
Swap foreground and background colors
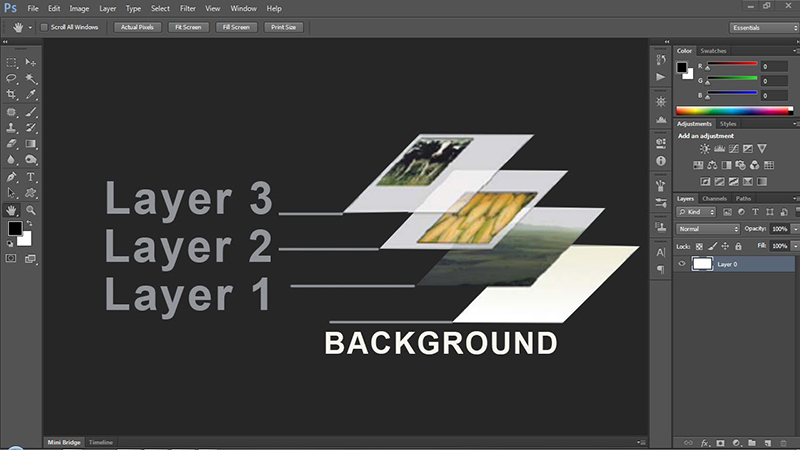(29, 224)
